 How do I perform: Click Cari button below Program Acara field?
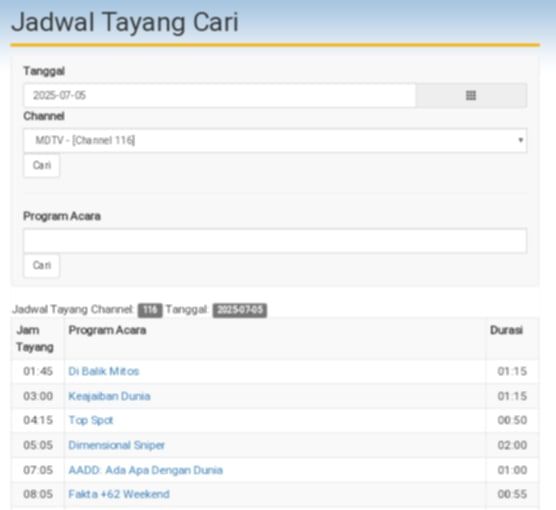coord(41,265)
